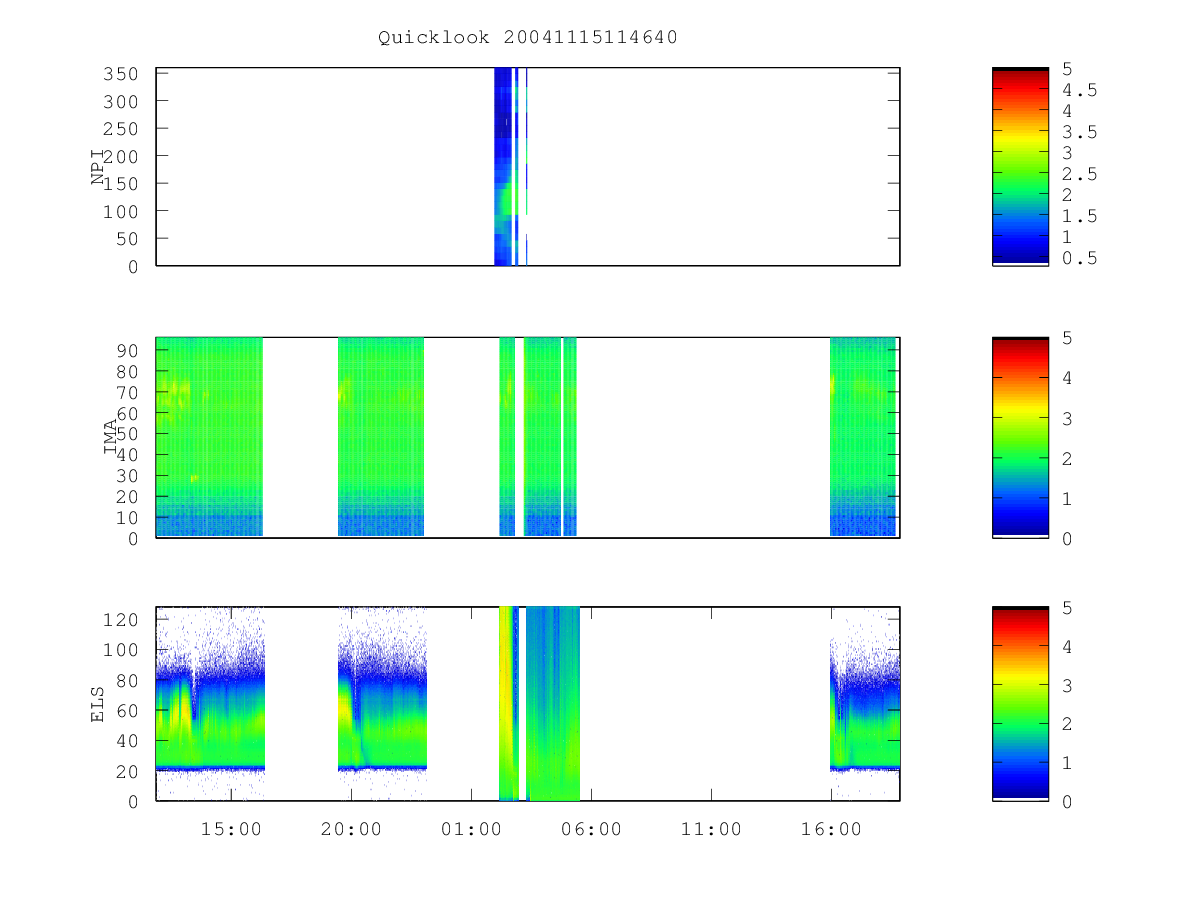Click the 16:00 time axis label
This screenshot has height=900, width=1200.
click(x=831, y=829)
